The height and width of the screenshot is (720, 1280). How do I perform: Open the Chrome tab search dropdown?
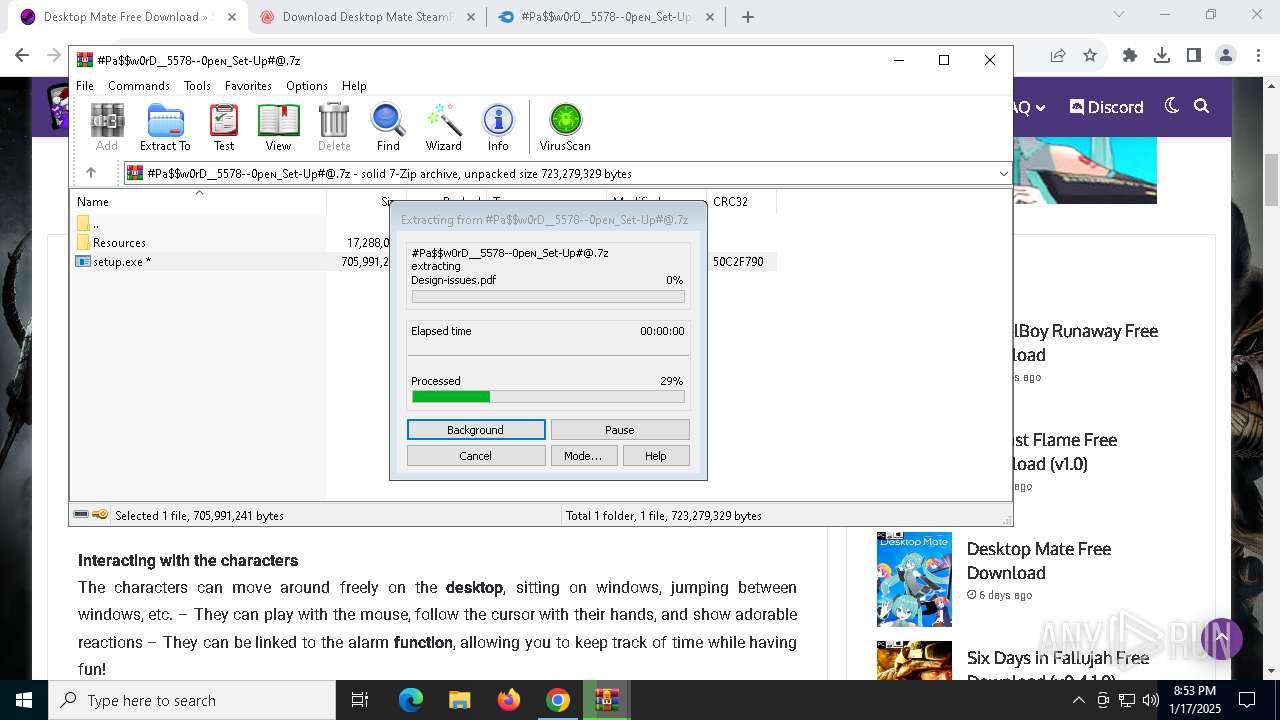click(1119, 15)
